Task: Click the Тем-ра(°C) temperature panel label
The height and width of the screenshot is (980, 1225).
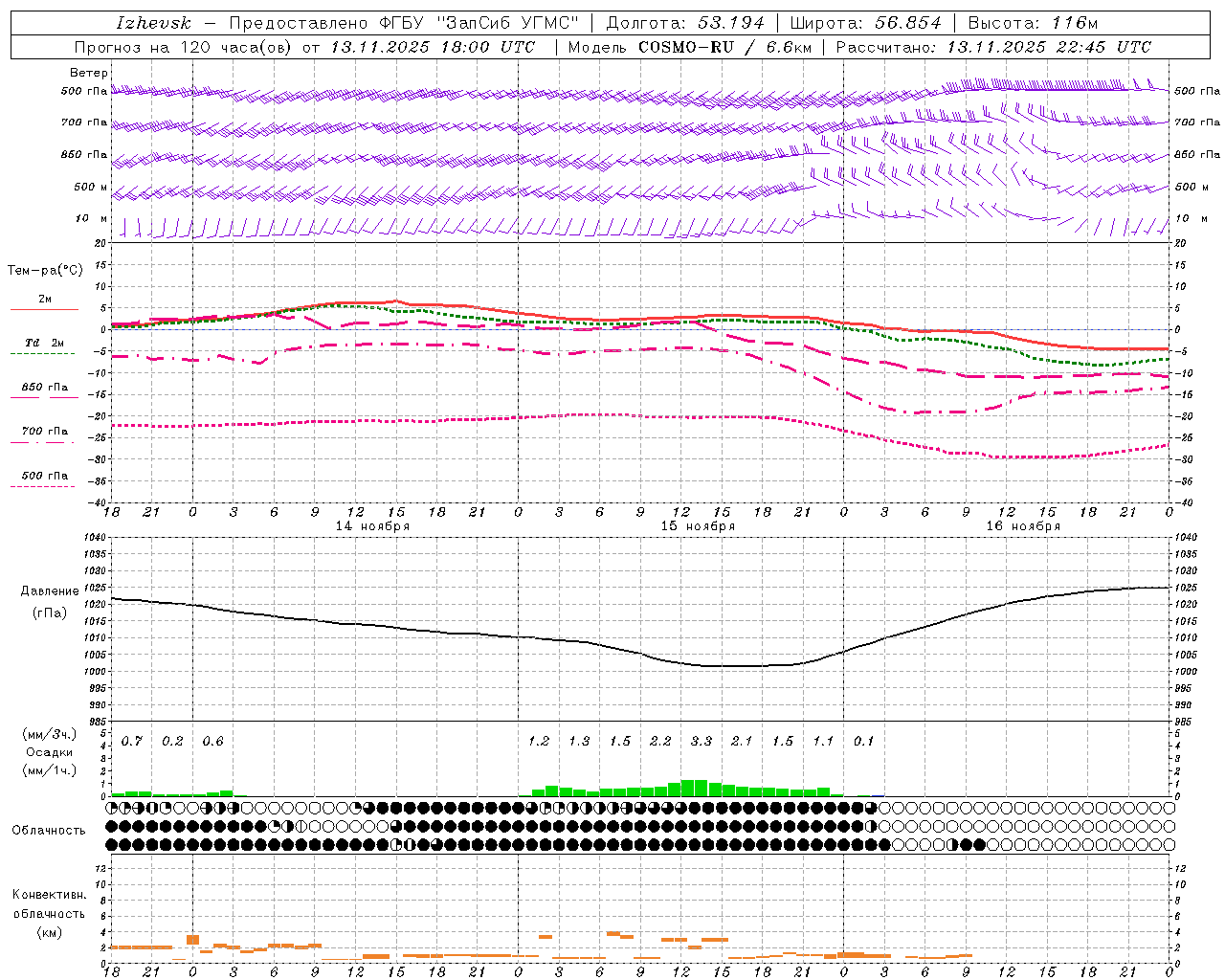Action: pos(45,271)
